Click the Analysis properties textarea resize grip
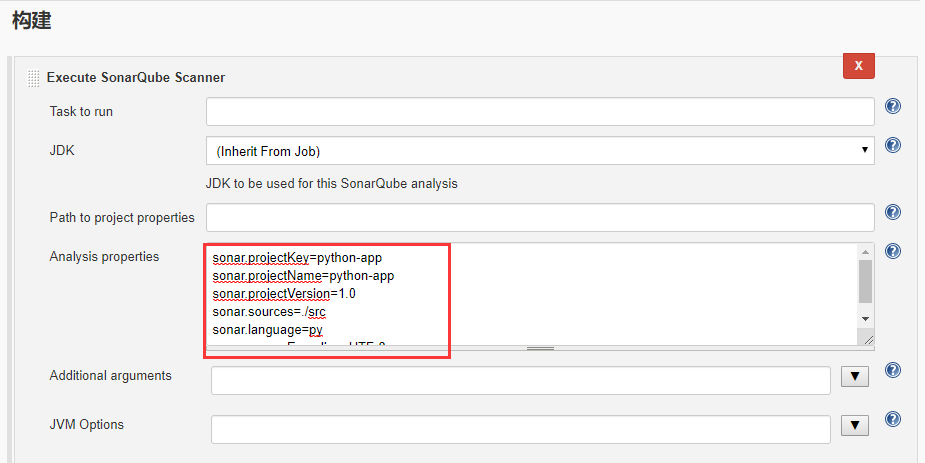Image resolution: width=925 pixels, height=463 pixels. 867,340
